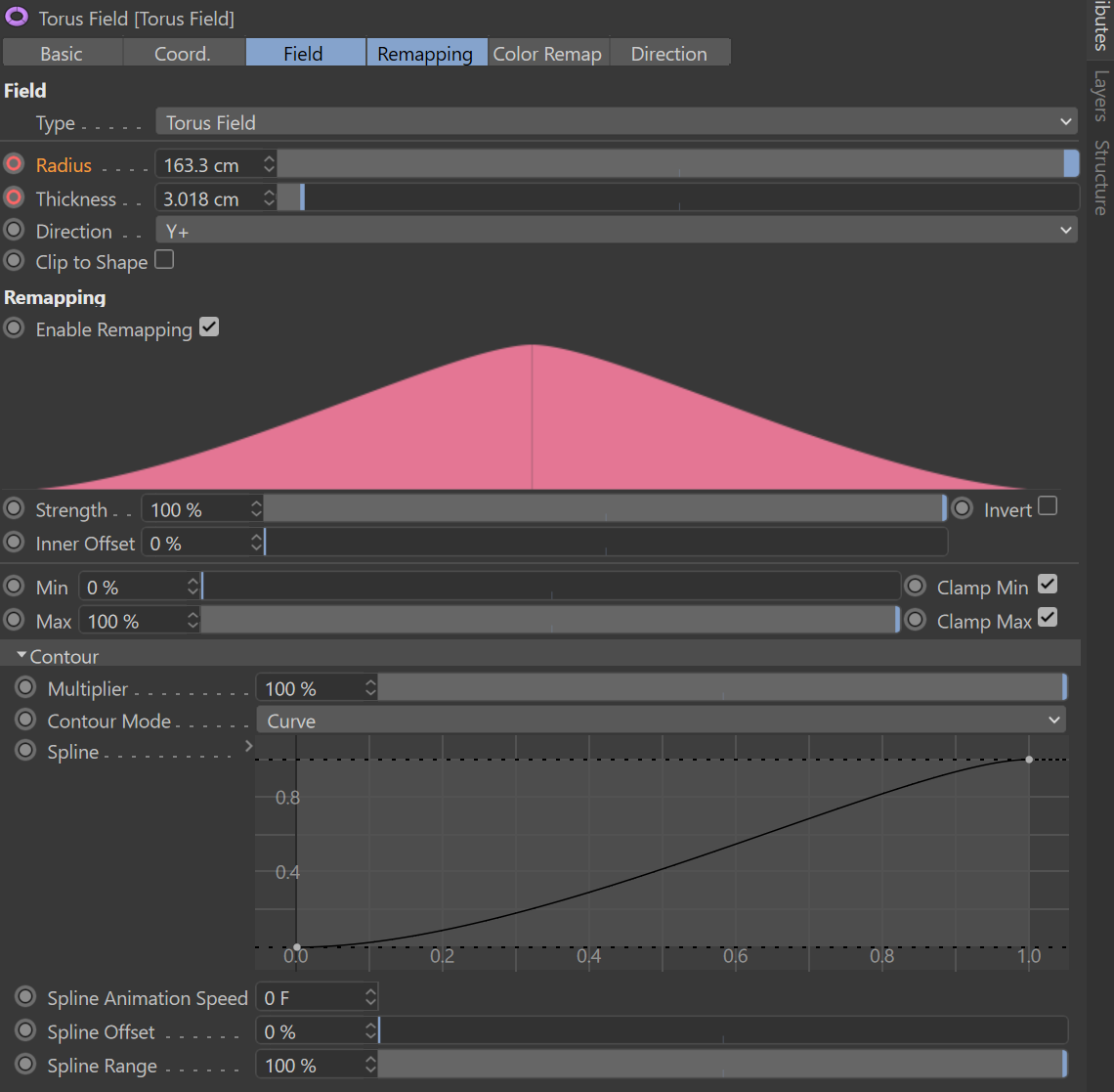This screenshot has width=1114, height=1092.
Task: Click the Spline Range animation dot
Action: tap(25, 1065)
